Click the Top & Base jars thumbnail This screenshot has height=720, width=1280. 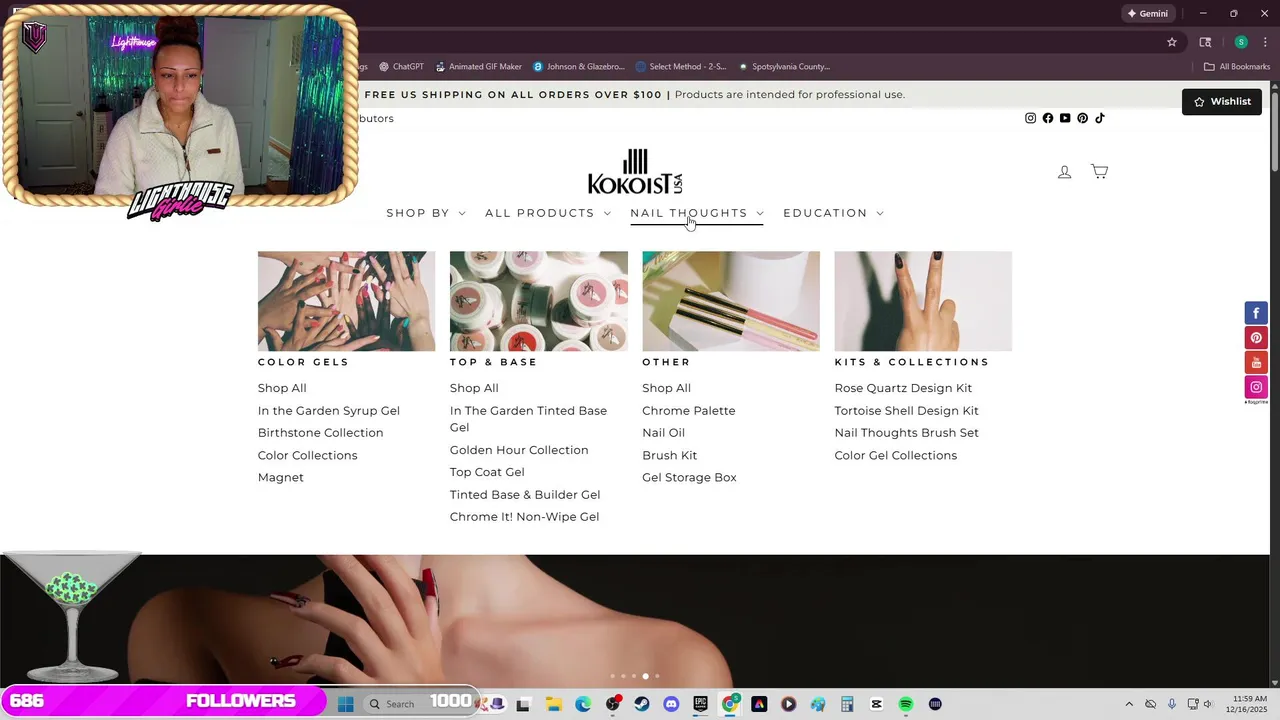point(539,301)
